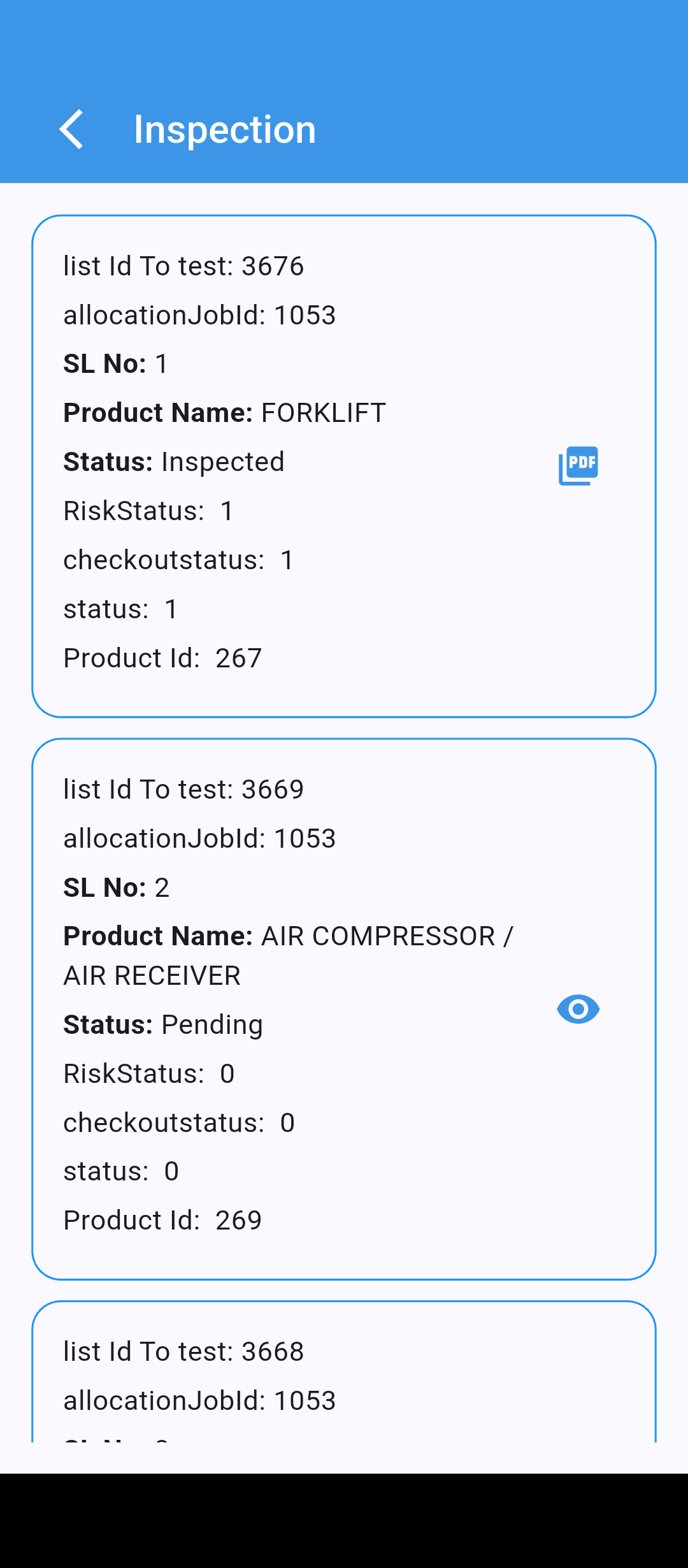
Task: Tap the Status Pending label
Action: 163,1025
